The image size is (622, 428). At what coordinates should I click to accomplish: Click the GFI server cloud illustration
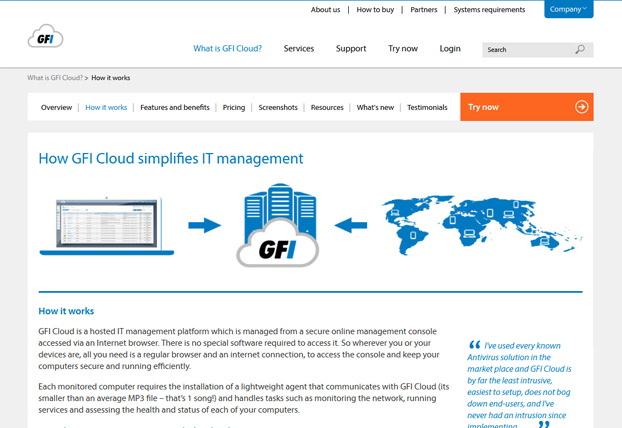[x=278, y=225]
